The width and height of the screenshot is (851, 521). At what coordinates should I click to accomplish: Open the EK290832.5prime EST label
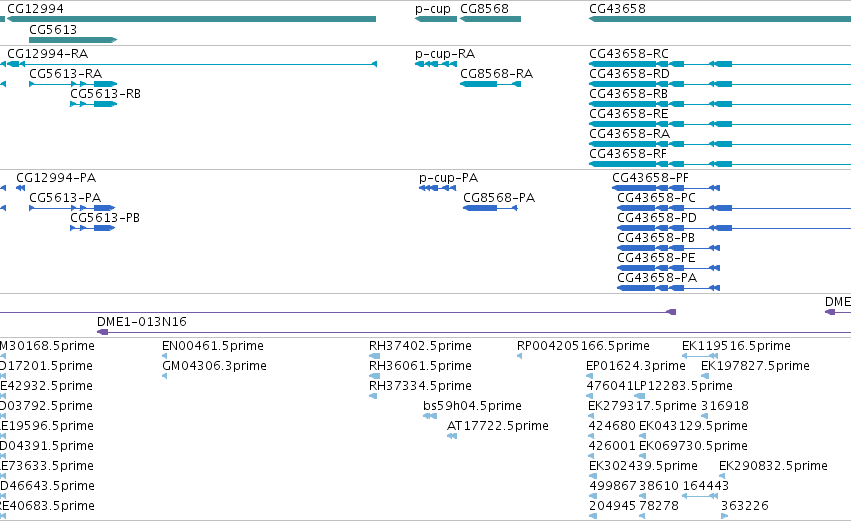coord(773,467)
